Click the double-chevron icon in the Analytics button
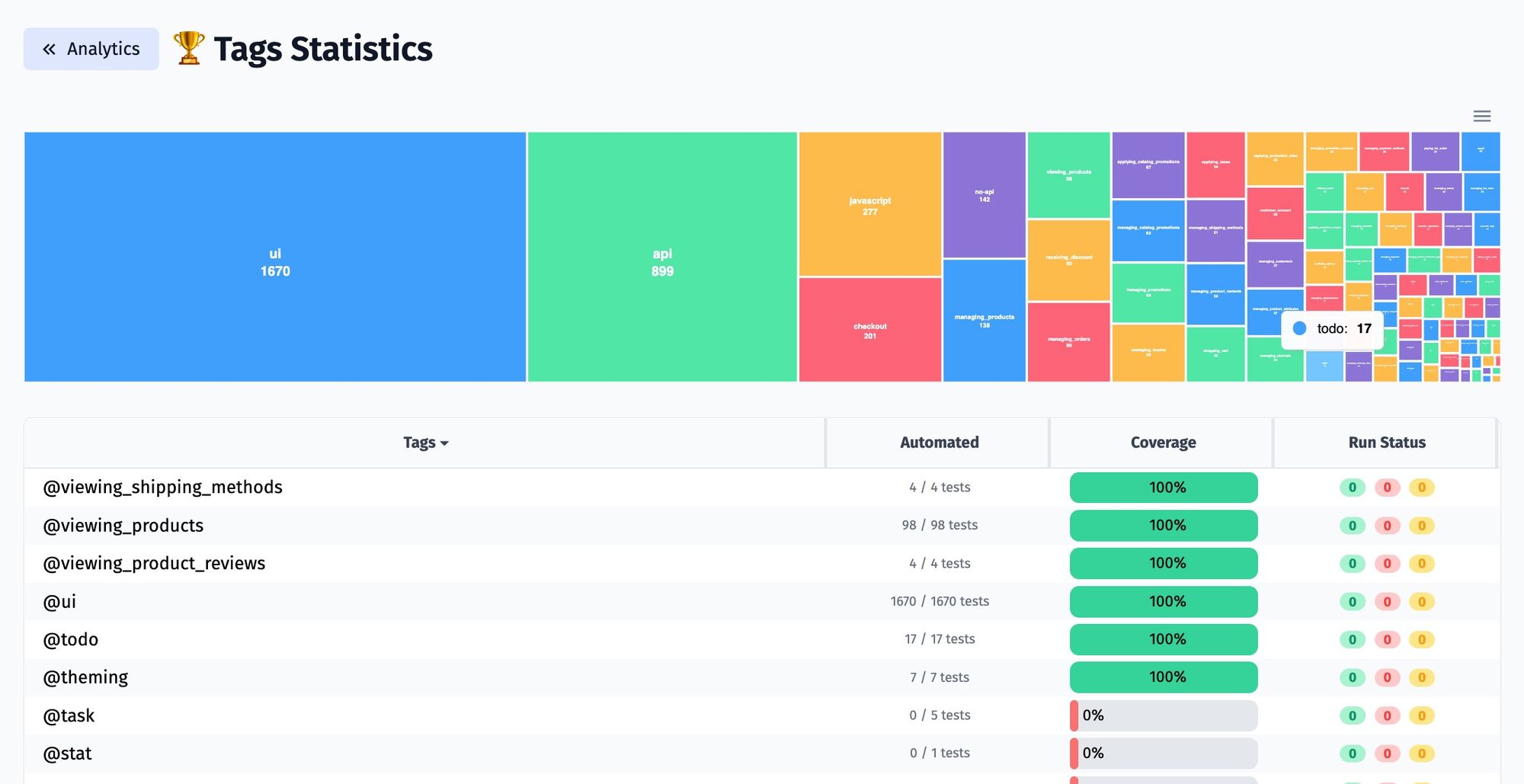Viewport: 1524px width, 784px height. pos(50,49)
